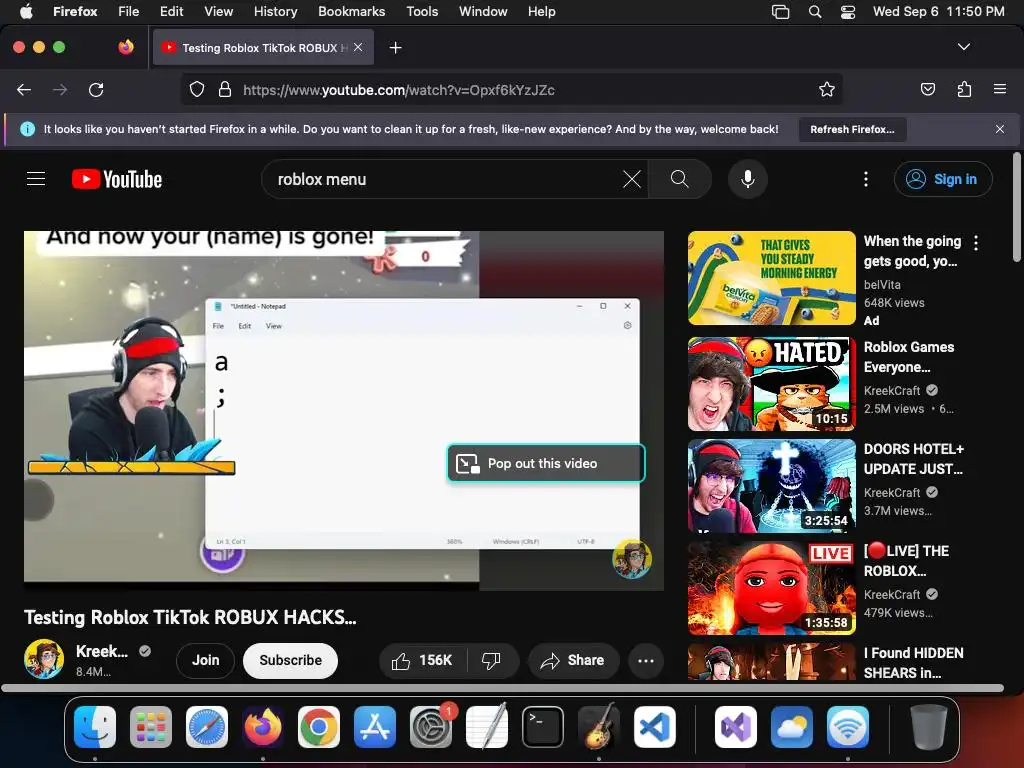Image resolution: width=1024 pixels, height=768 pixels.
Task: Open the File menu
Action: coord(129,11)
